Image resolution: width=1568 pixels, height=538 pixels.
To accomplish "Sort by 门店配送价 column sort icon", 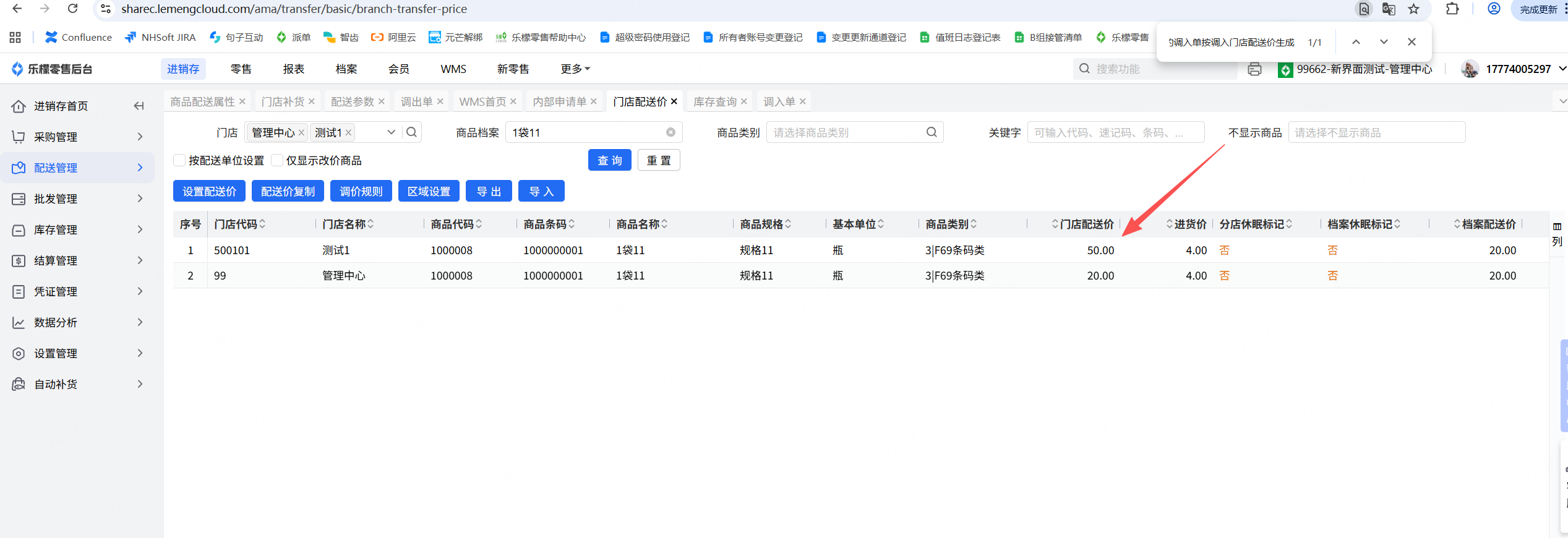I will (x=1055, y=224).
